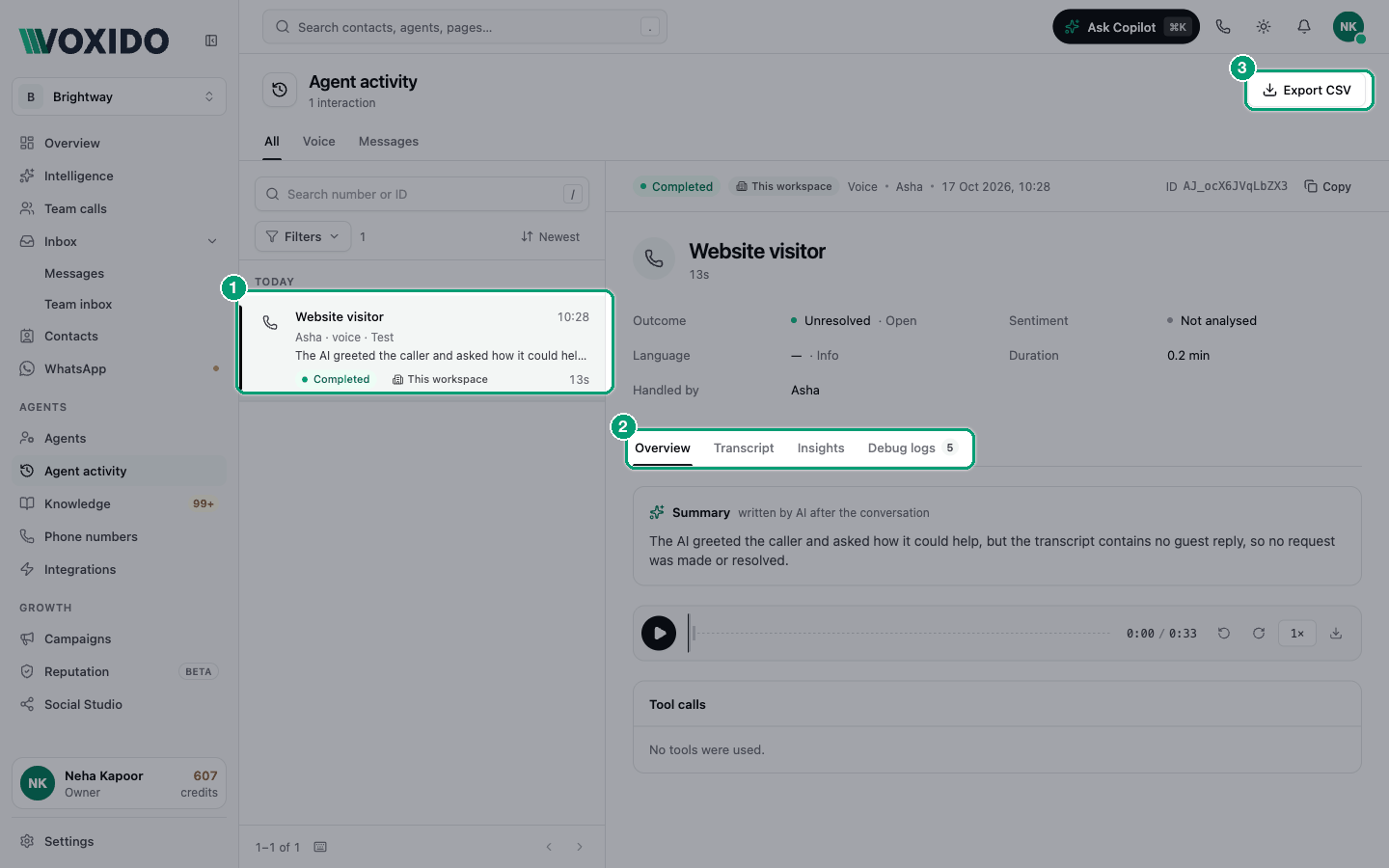
Task: Switch to the Voice tab
Action: click(x=319, y=141)
